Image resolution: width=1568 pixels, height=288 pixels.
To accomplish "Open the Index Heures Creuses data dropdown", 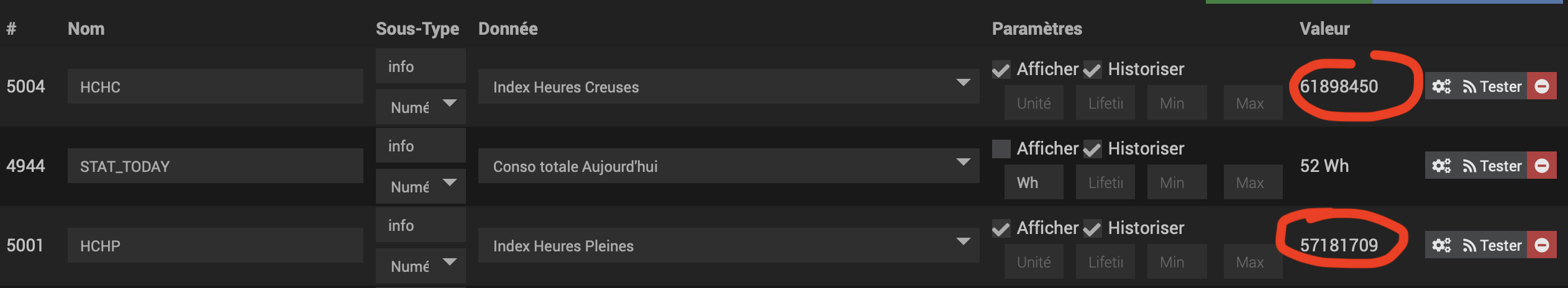I will (728, 86).
